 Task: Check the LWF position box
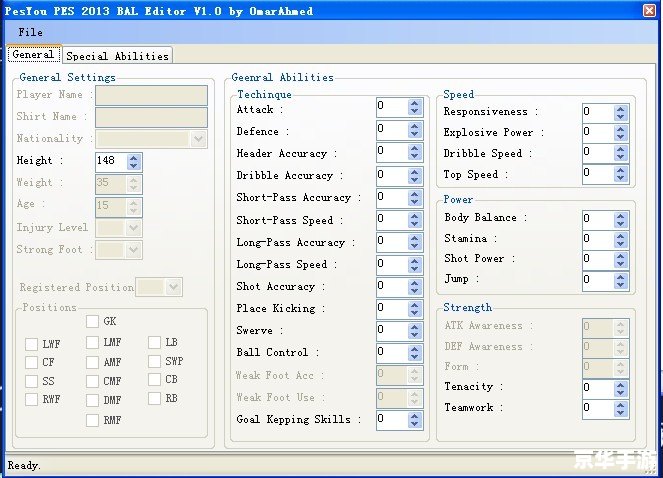[x=31, y=344]
